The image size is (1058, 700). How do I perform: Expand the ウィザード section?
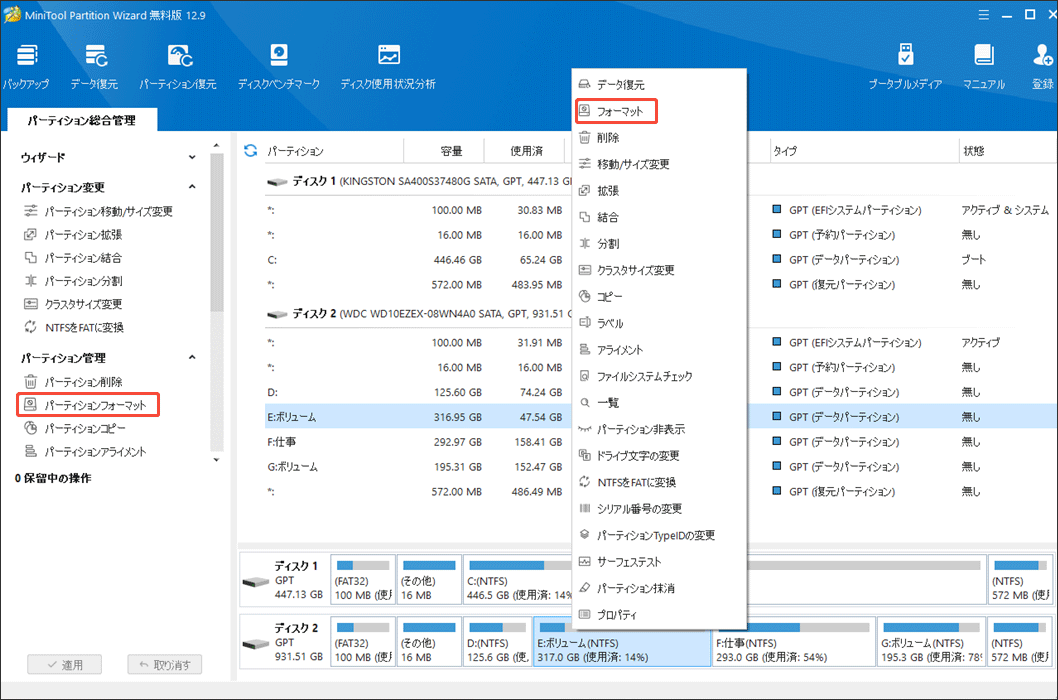click(108, 157)
